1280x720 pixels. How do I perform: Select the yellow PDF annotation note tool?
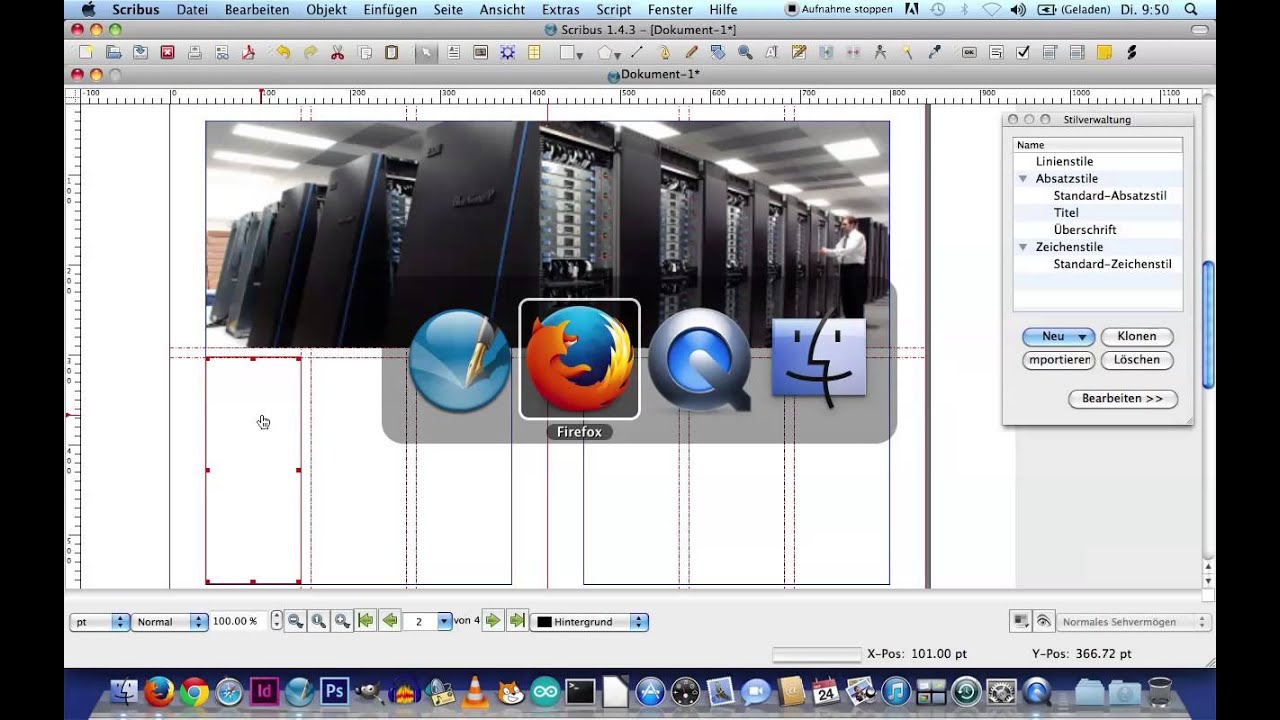(x=1104, y=52)
